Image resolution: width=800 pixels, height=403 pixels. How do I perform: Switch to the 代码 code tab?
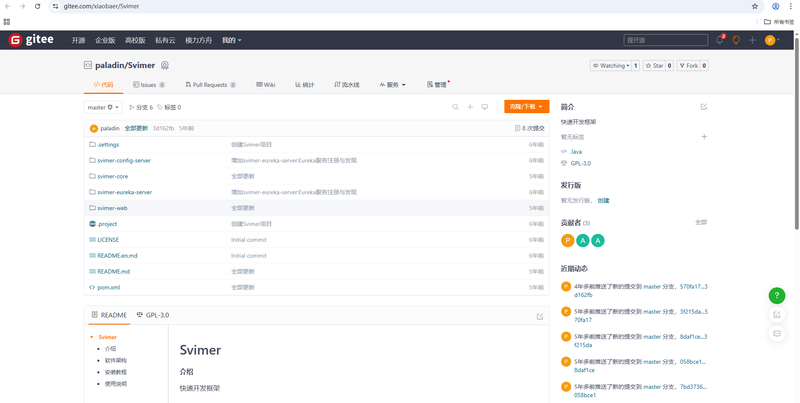pyautogui.click(x=104, y=85)
